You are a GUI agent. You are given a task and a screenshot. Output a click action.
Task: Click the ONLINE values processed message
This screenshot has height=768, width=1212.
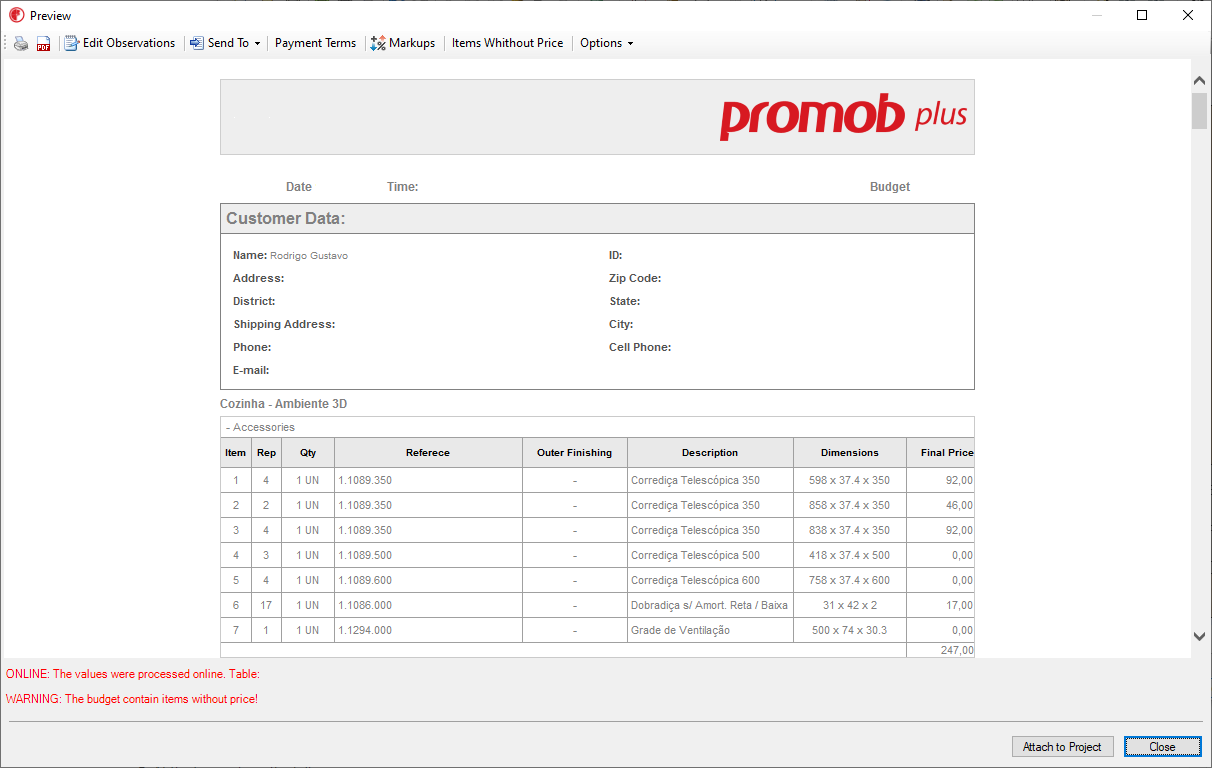coord(133,674)
